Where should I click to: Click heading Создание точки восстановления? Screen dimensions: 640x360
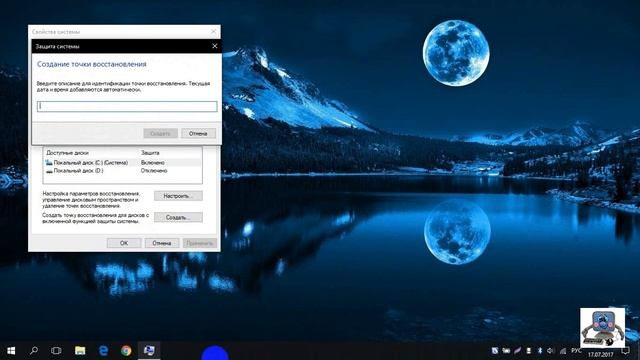91,64
